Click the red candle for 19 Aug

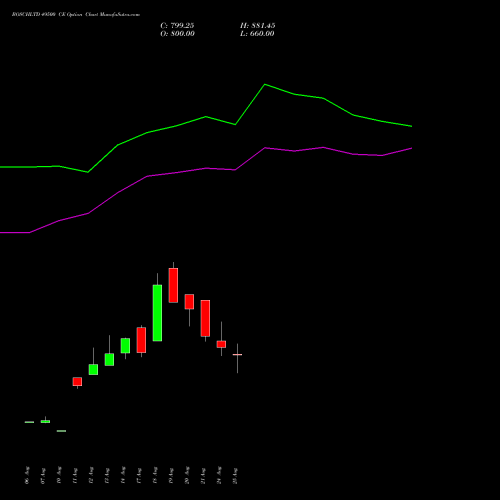point(173,285)
